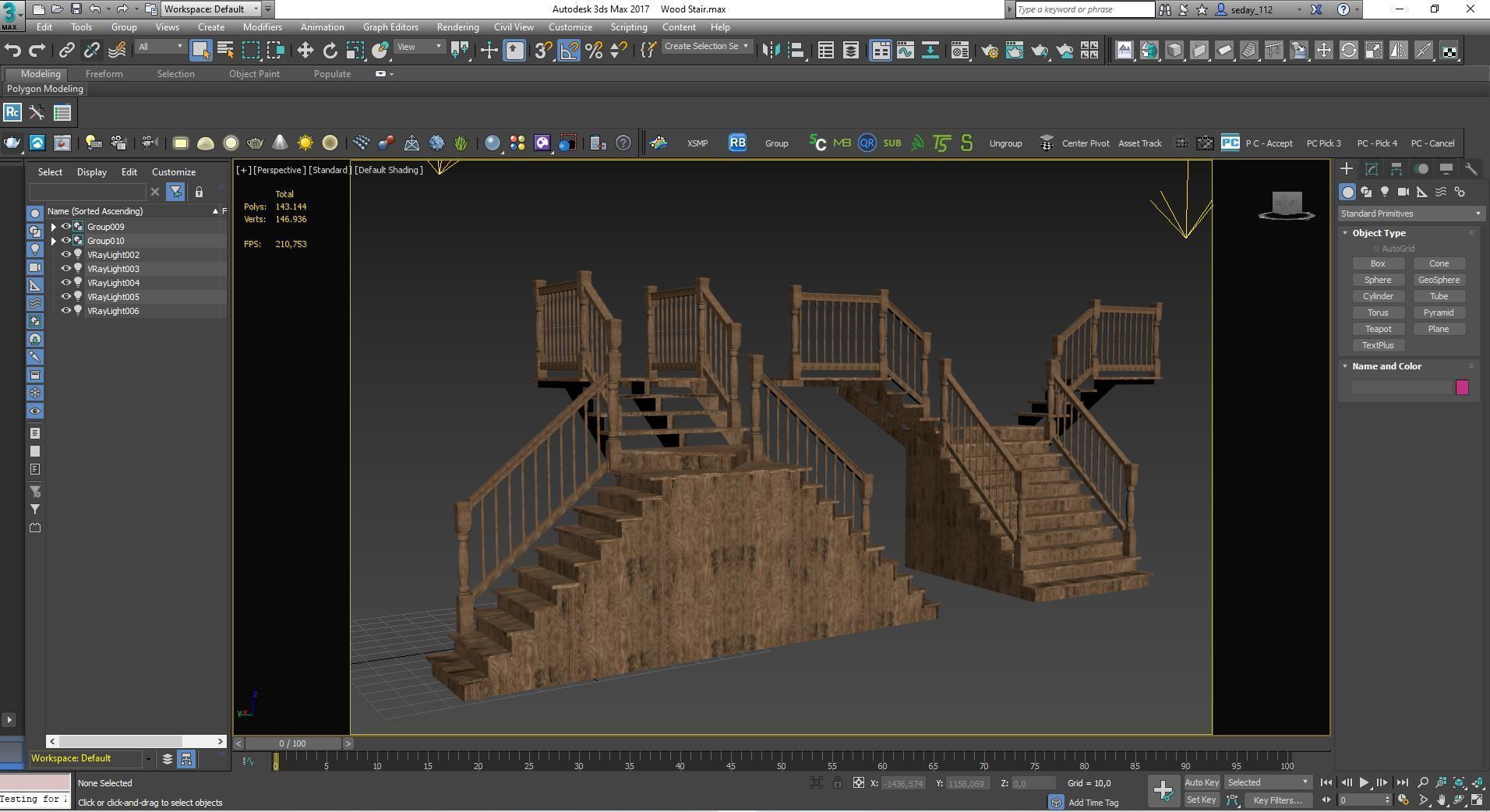Image resolution: width=1490 pixels, height=812 pixels.
Task: Toggle visibility eye for VRayLight006
Action: click(66, 311)
